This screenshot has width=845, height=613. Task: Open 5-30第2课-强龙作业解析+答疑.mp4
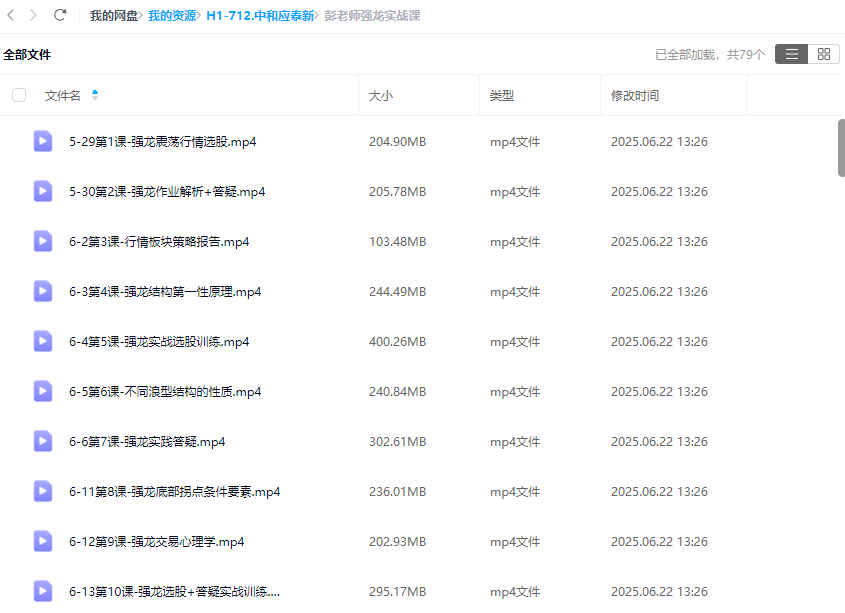(x=167, y=191)
